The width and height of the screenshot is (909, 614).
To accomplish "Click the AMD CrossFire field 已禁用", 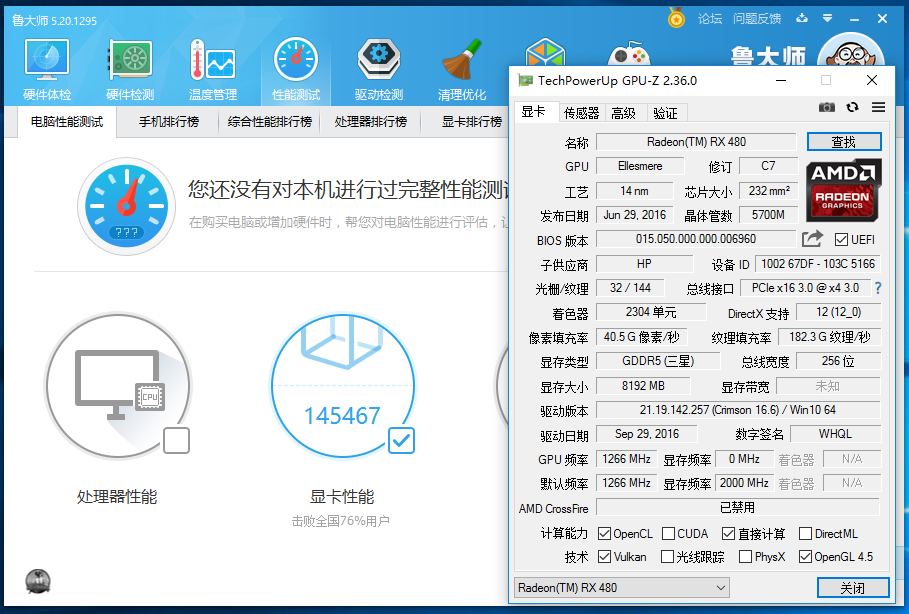I will click(x=737, y=507).
